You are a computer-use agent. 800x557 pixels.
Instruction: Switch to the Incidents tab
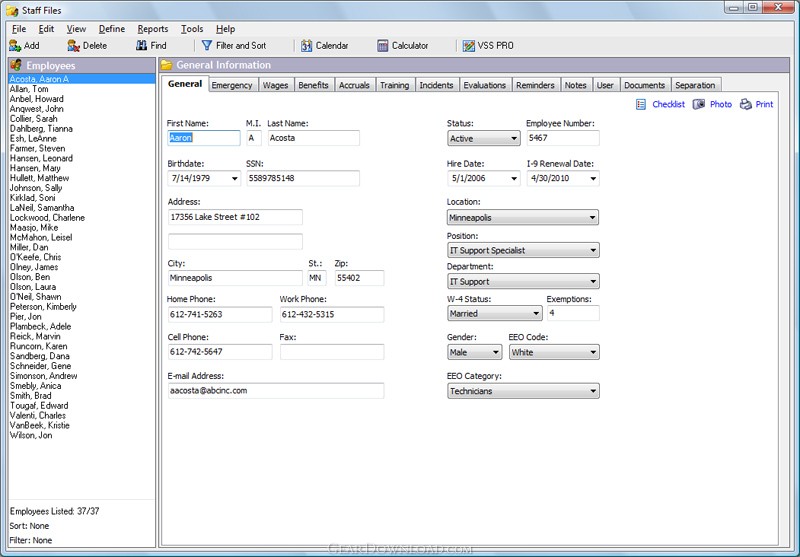point(436,85)
